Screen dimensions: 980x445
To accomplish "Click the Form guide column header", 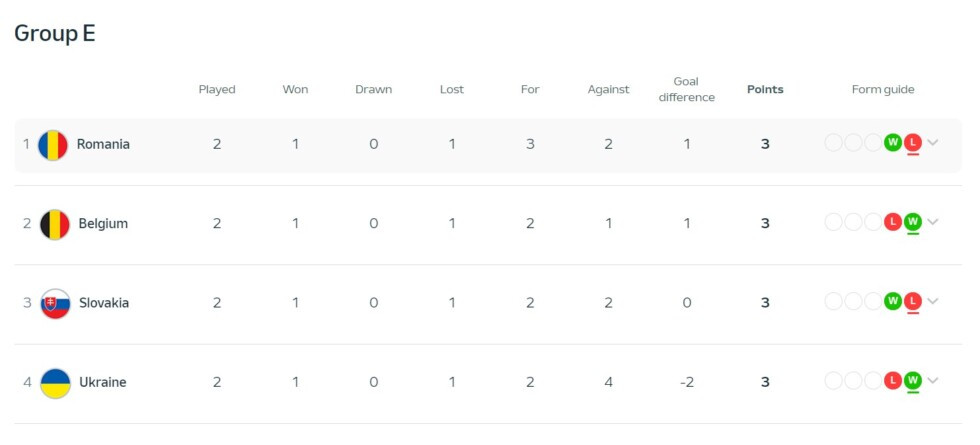I will (x=883, y=89).
